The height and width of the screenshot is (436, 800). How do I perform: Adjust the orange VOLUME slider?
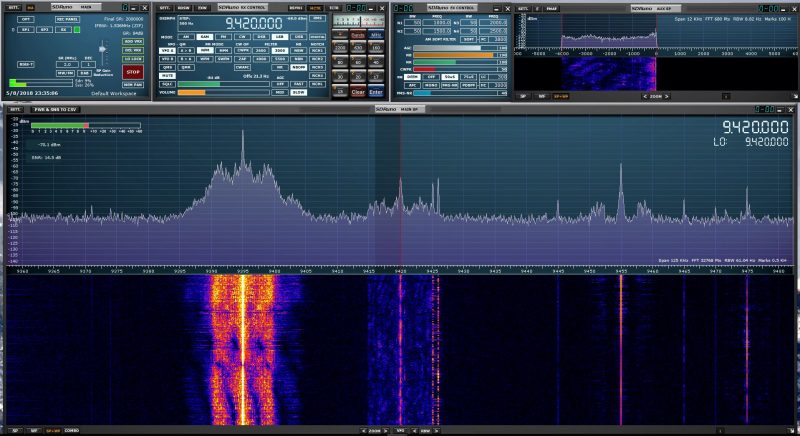(x=223, y=93)
